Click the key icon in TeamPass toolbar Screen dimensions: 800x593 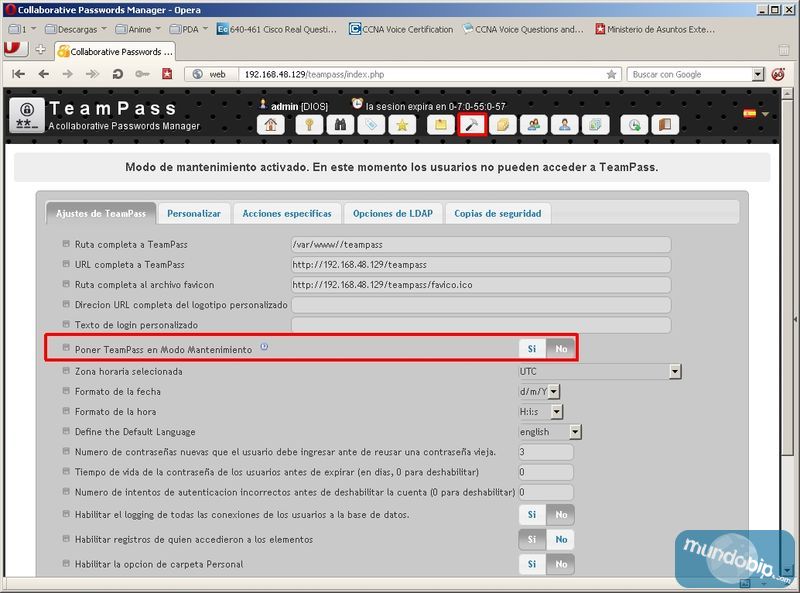(309, 125)
